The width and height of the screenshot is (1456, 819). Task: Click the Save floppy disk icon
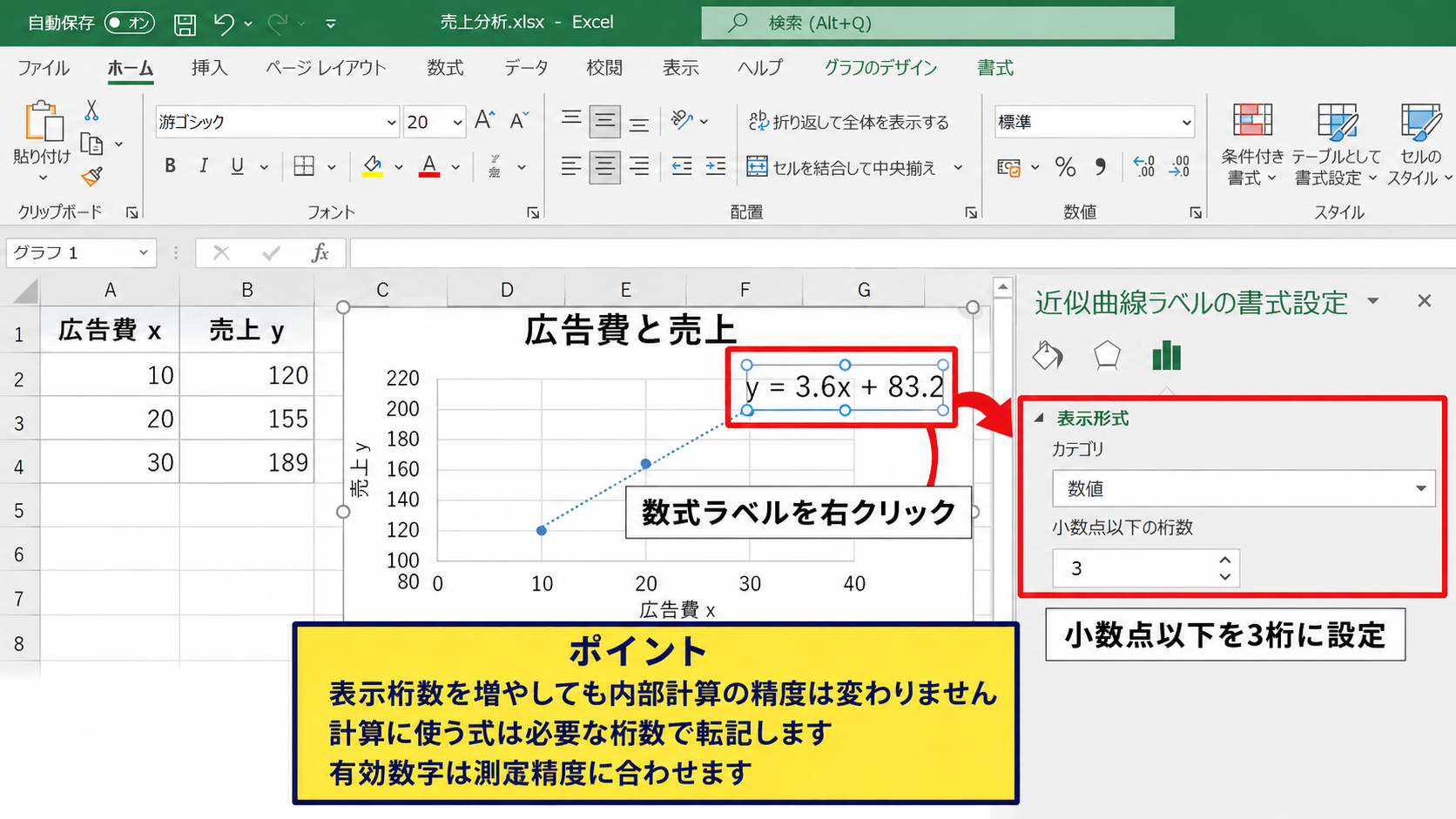pyautogui.click(x=185, y=23)
